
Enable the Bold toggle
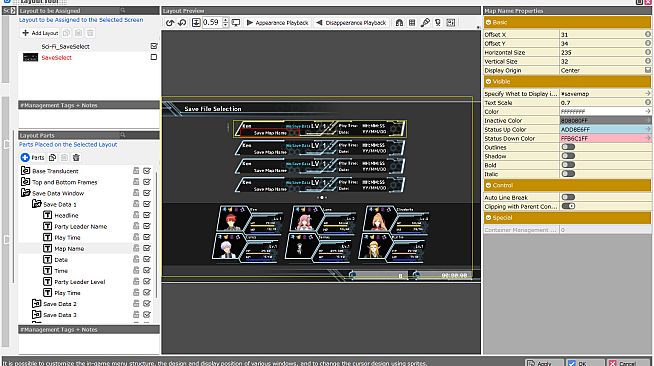pos(568,165)
